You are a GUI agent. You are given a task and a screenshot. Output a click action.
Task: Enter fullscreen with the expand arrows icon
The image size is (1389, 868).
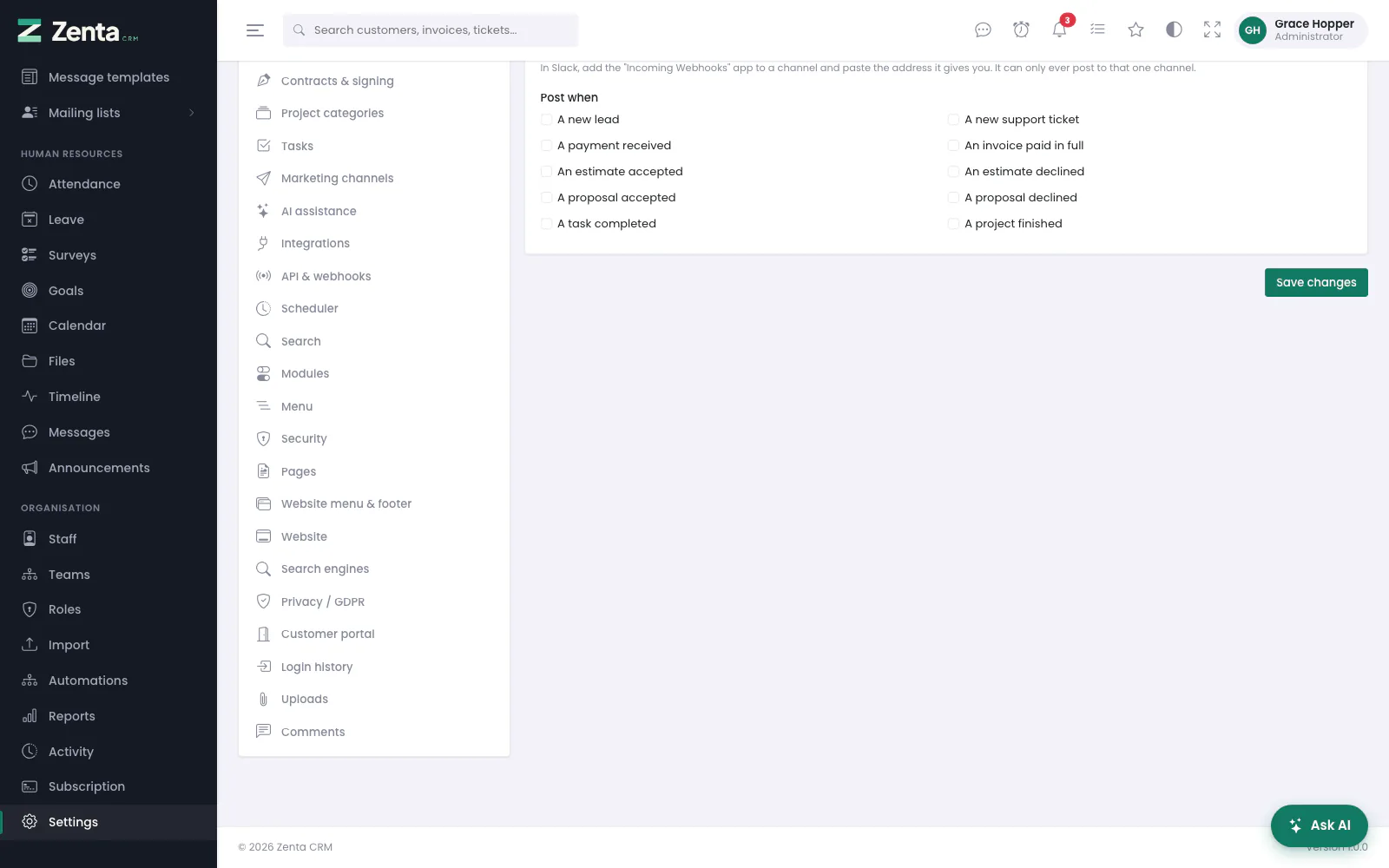[1212, 30]
